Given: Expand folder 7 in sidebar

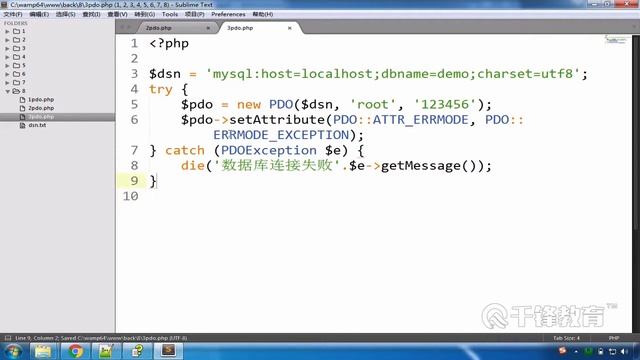Looking at the screenshot, I should [x=7, y=83].
